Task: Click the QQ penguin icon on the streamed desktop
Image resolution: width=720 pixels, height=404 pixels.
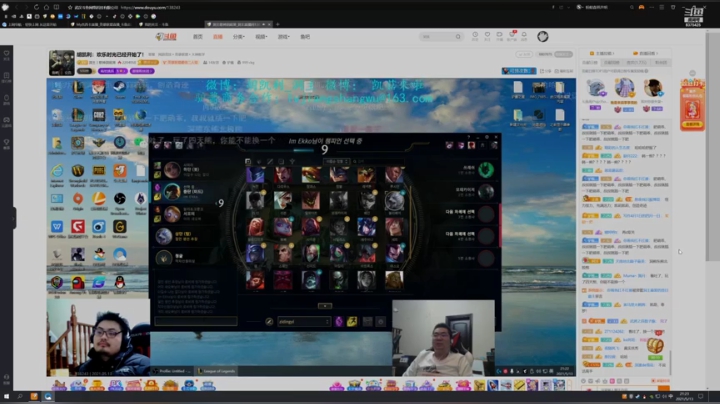Action: point(120,284)
